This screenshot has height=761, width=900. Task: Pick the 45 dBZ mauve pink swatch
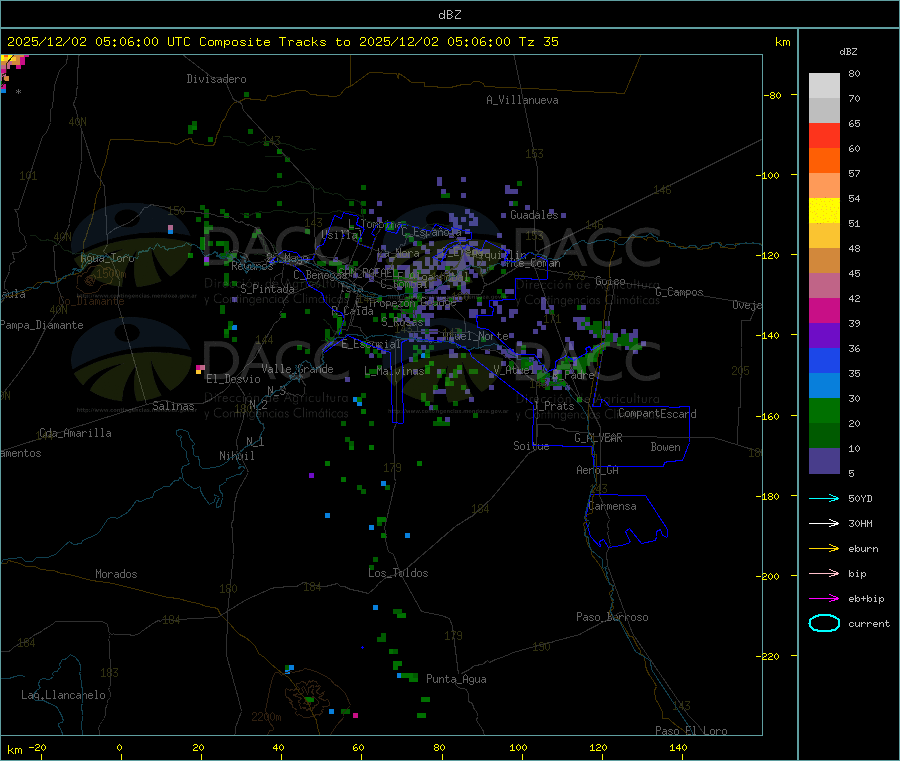[824, 286]
